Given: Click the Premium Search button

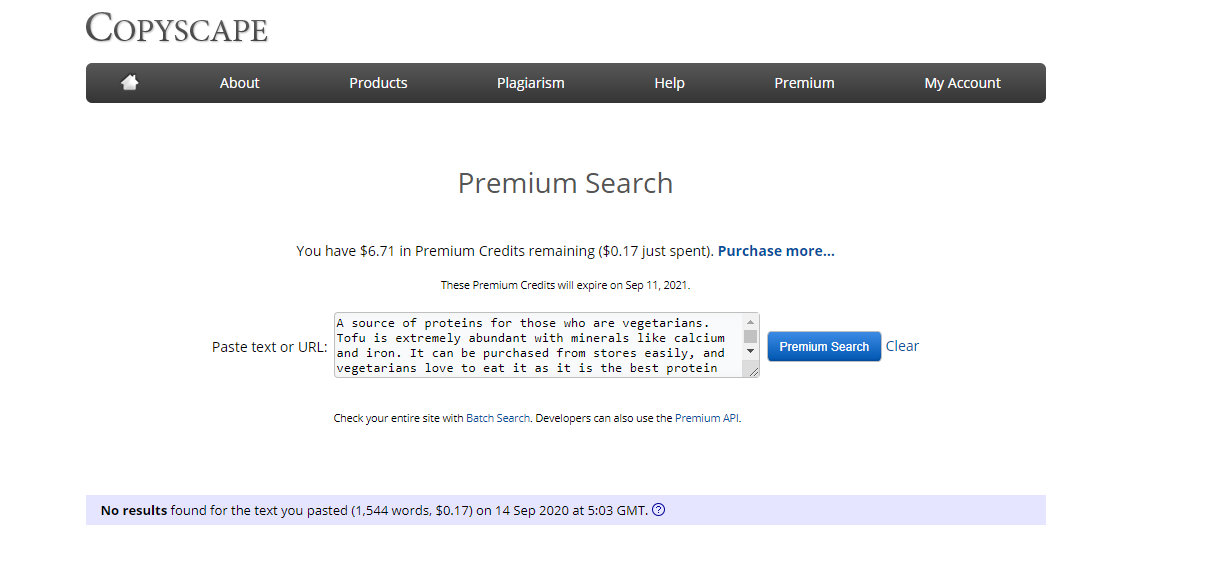Looking at the screenshot, I should [824, 346].
